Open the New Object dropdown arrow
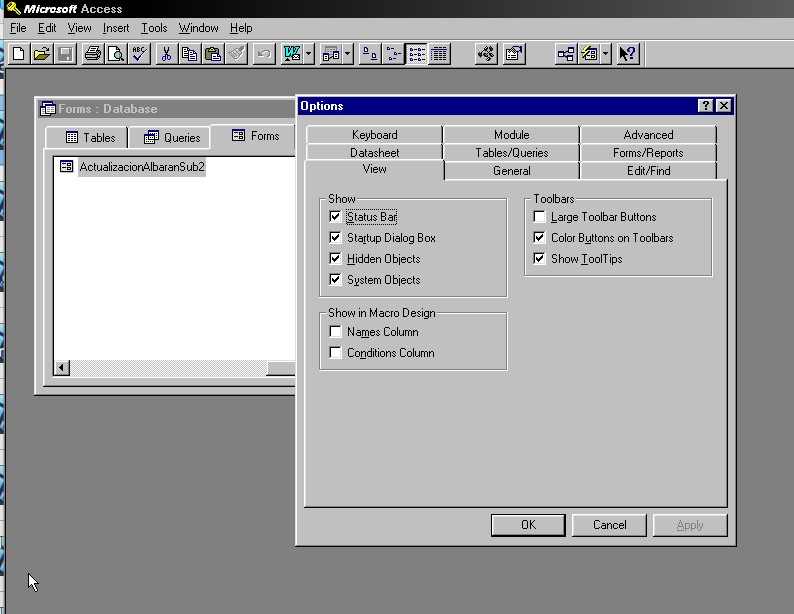 pyautogui.click(x=605, y=54)
